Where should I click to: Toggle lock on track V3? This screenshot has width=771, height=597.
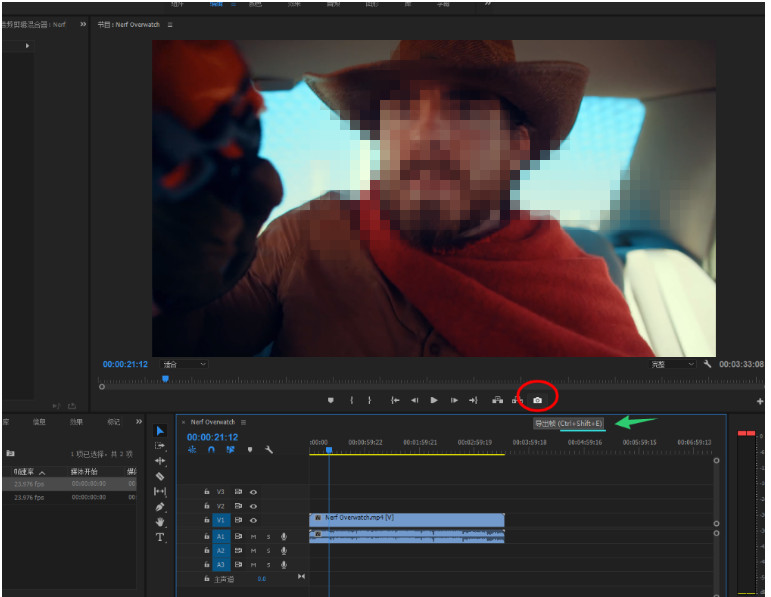pos(207,492)
